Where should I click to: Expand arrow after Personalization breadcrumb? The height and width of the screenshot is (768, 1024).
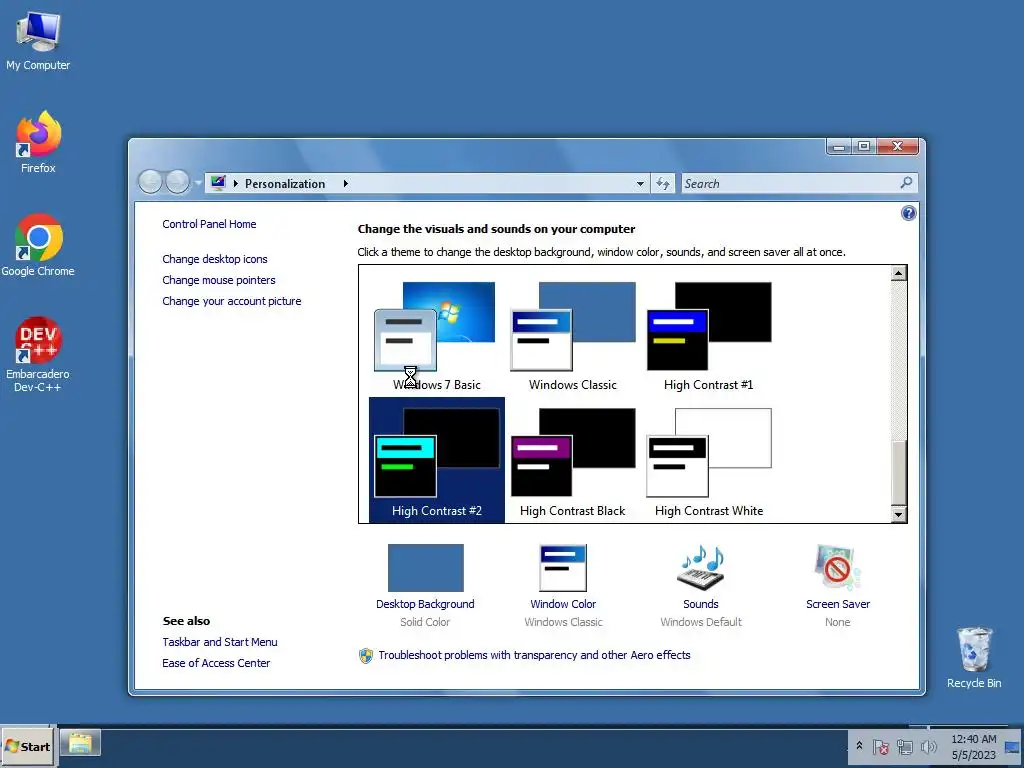click(345, 184)
